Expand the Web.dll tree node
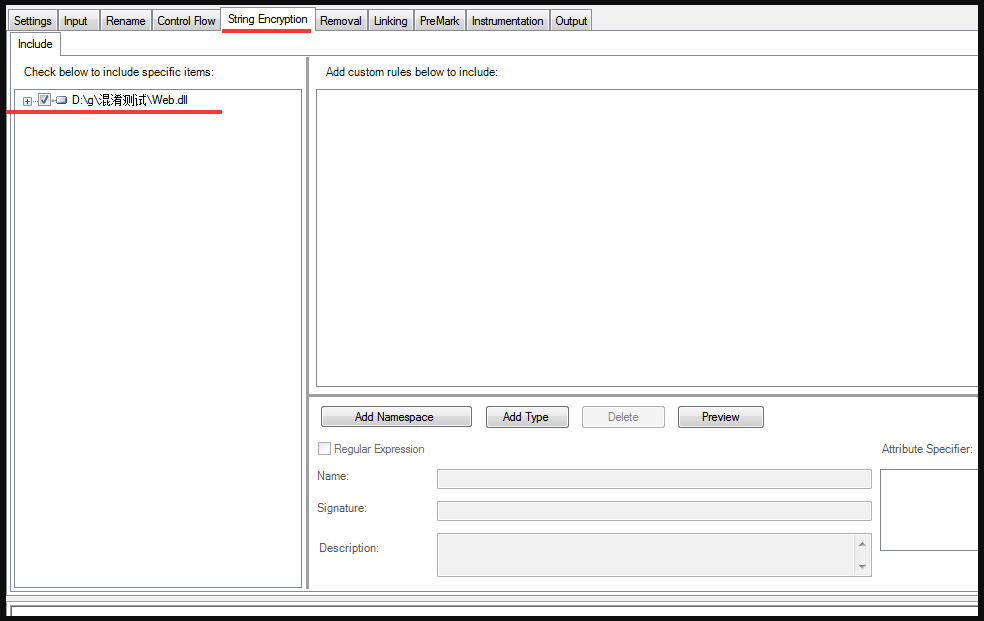The width and height of the screenshot is (984, 621). 25,99
